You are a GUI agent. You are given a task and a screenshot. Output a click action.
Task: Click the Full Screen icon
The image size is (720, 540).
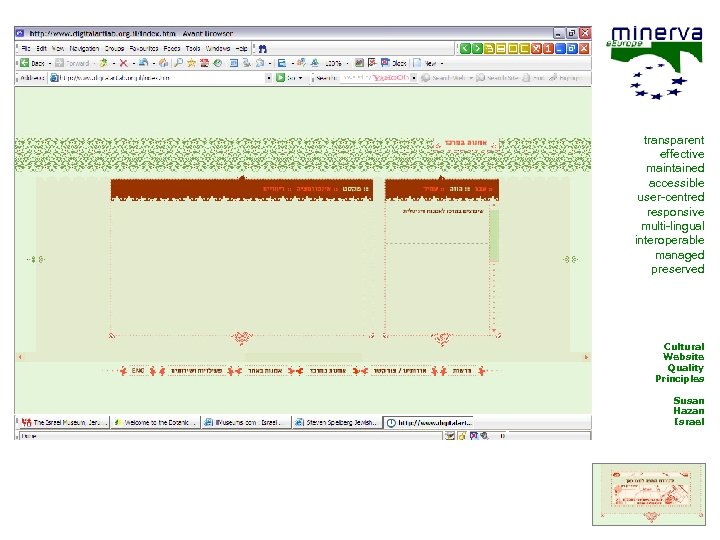234,63
